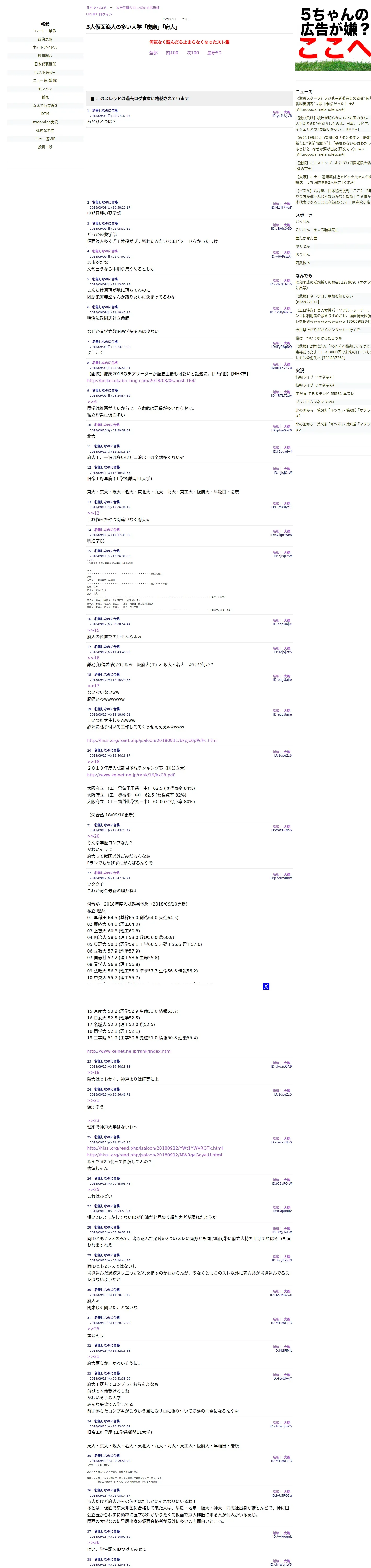Show all posts via 全部 link
371x1568 pixels.
click(x=154, y=53)
